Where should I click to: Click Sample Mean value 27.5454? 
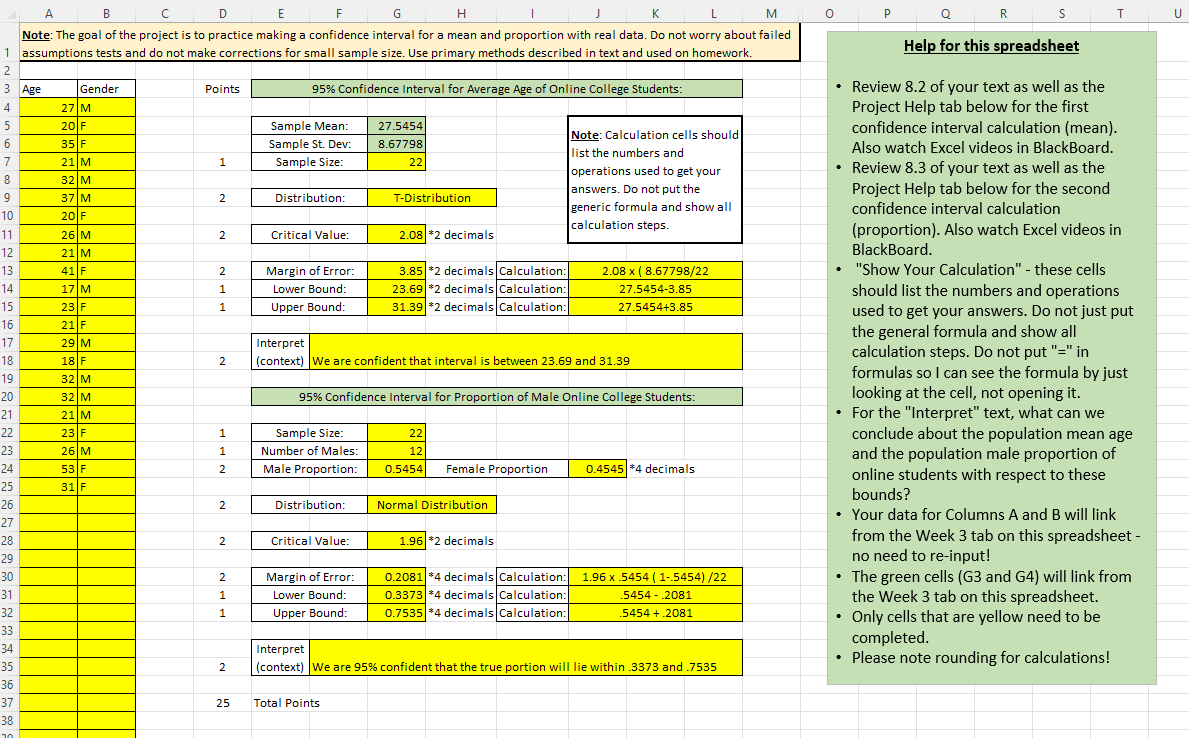click(x=397, y=126)
